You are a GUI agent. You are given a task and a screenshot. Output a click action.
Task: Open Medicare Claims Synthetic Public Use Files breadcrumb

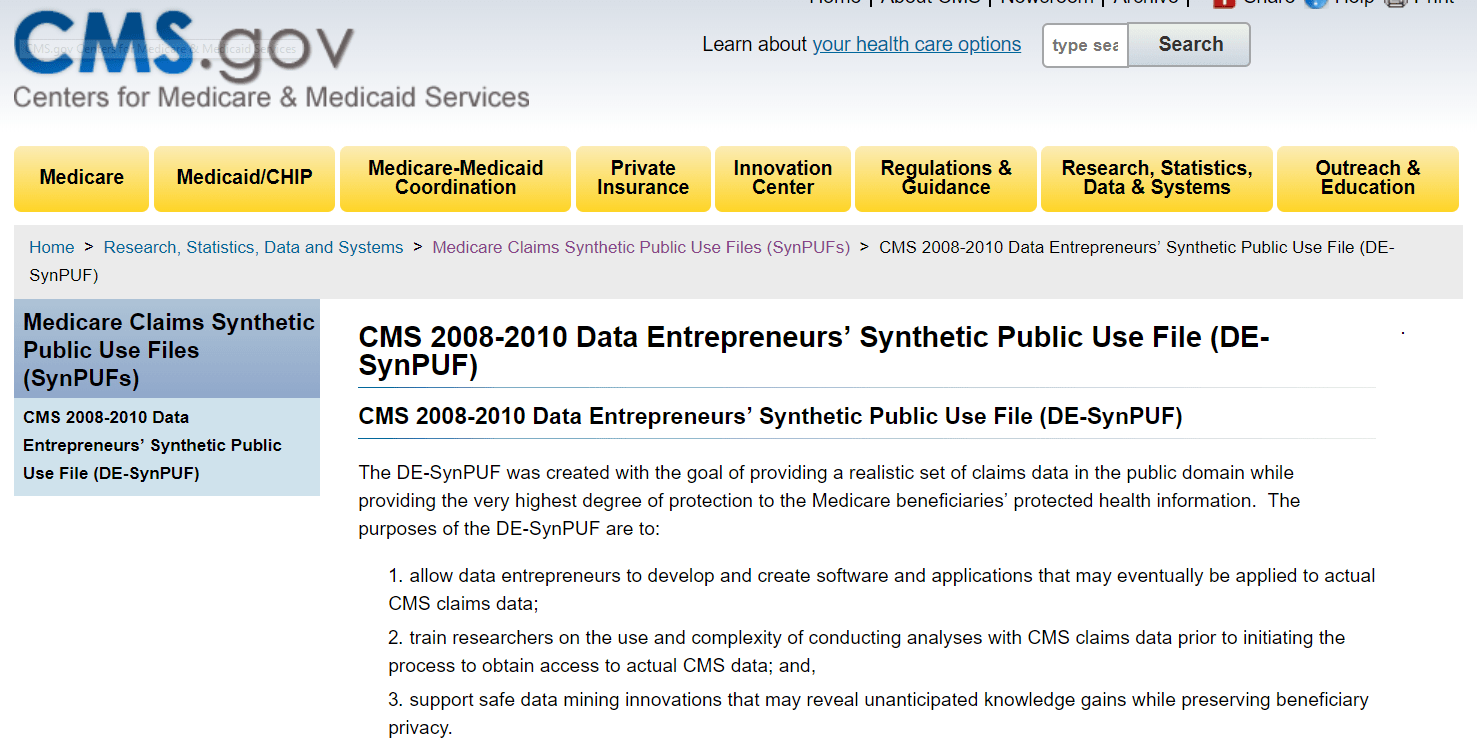point(641,247)
